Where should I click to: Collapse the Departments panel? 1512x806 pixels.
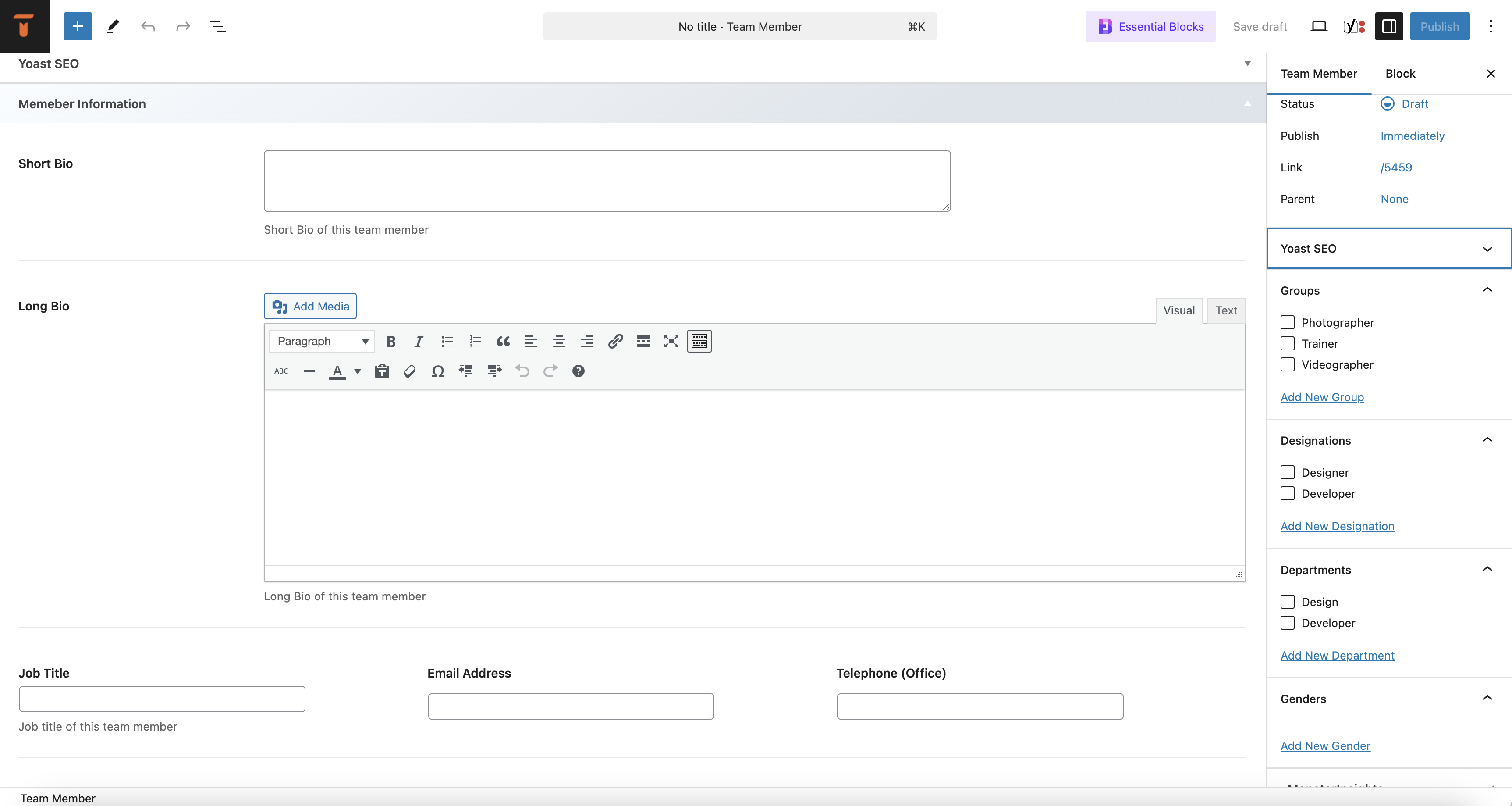point(1487,569)
